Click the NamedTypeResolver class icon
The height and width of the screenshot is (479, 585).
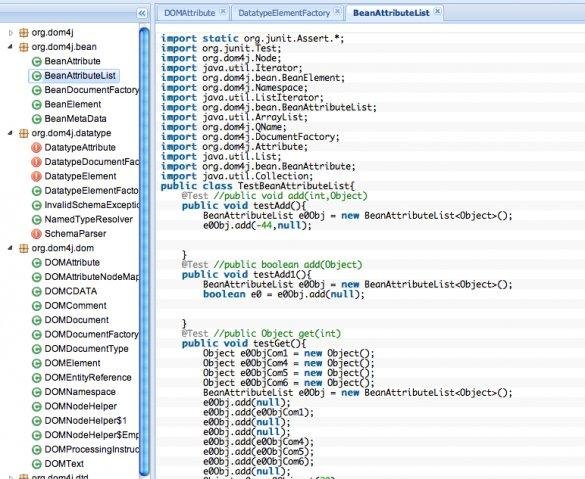[36, 220]
